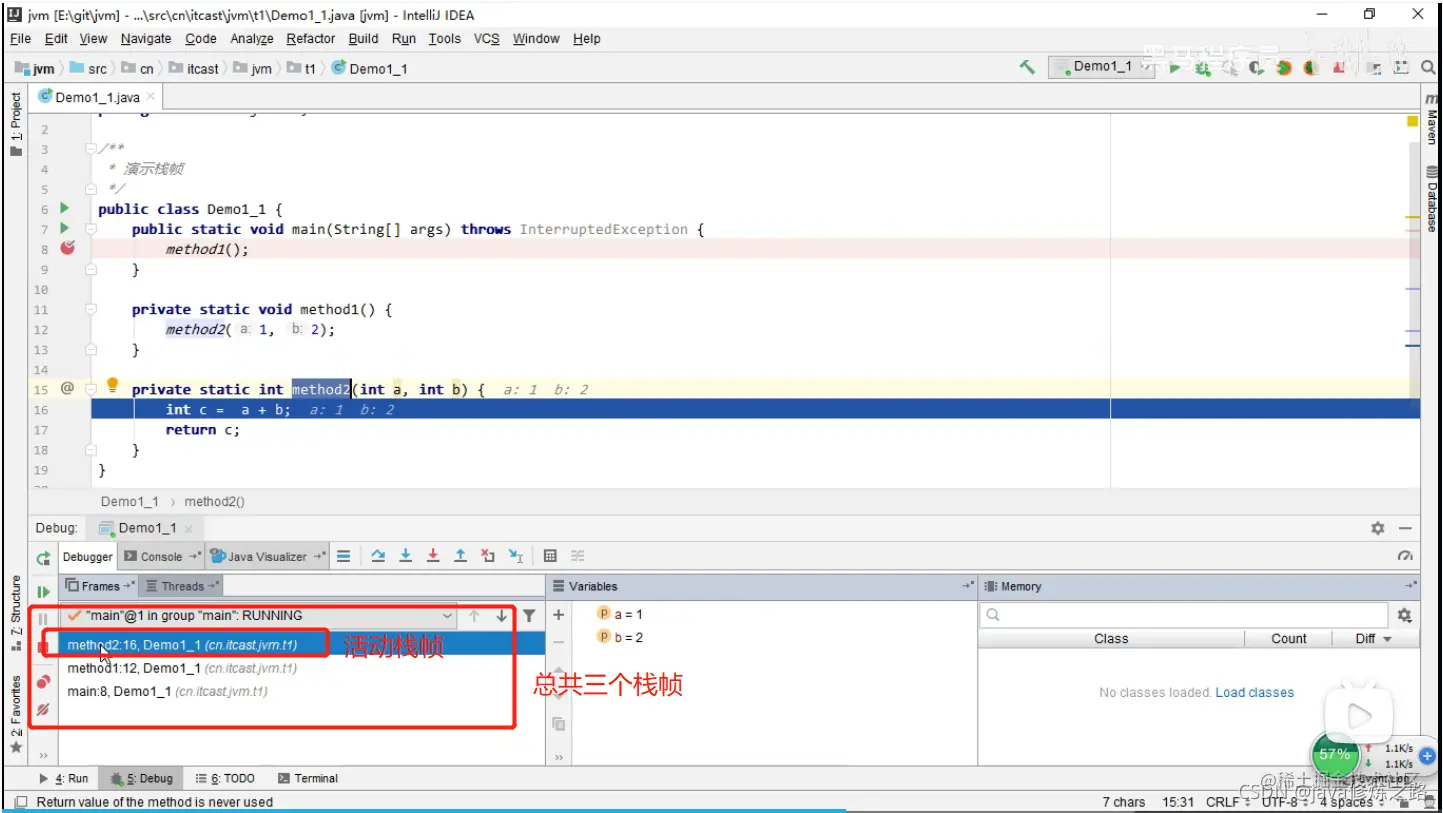Click the Run to Cursor icon

[516, 556]
